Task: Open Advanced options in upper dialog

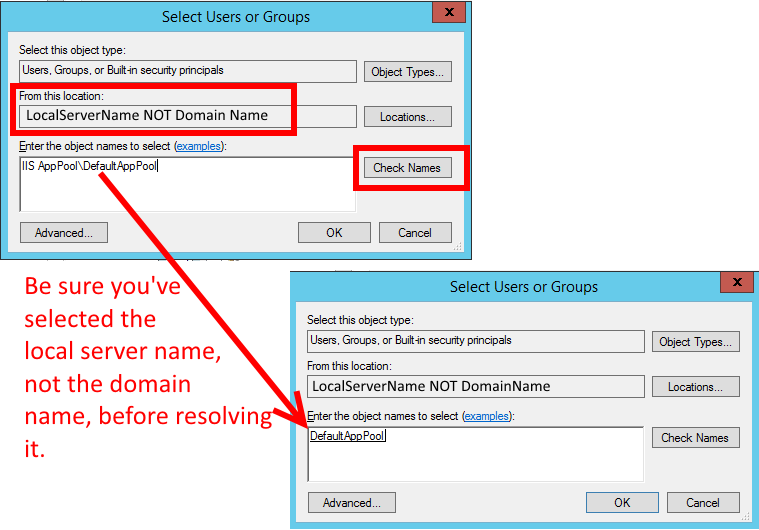Action: coord(64,233)
